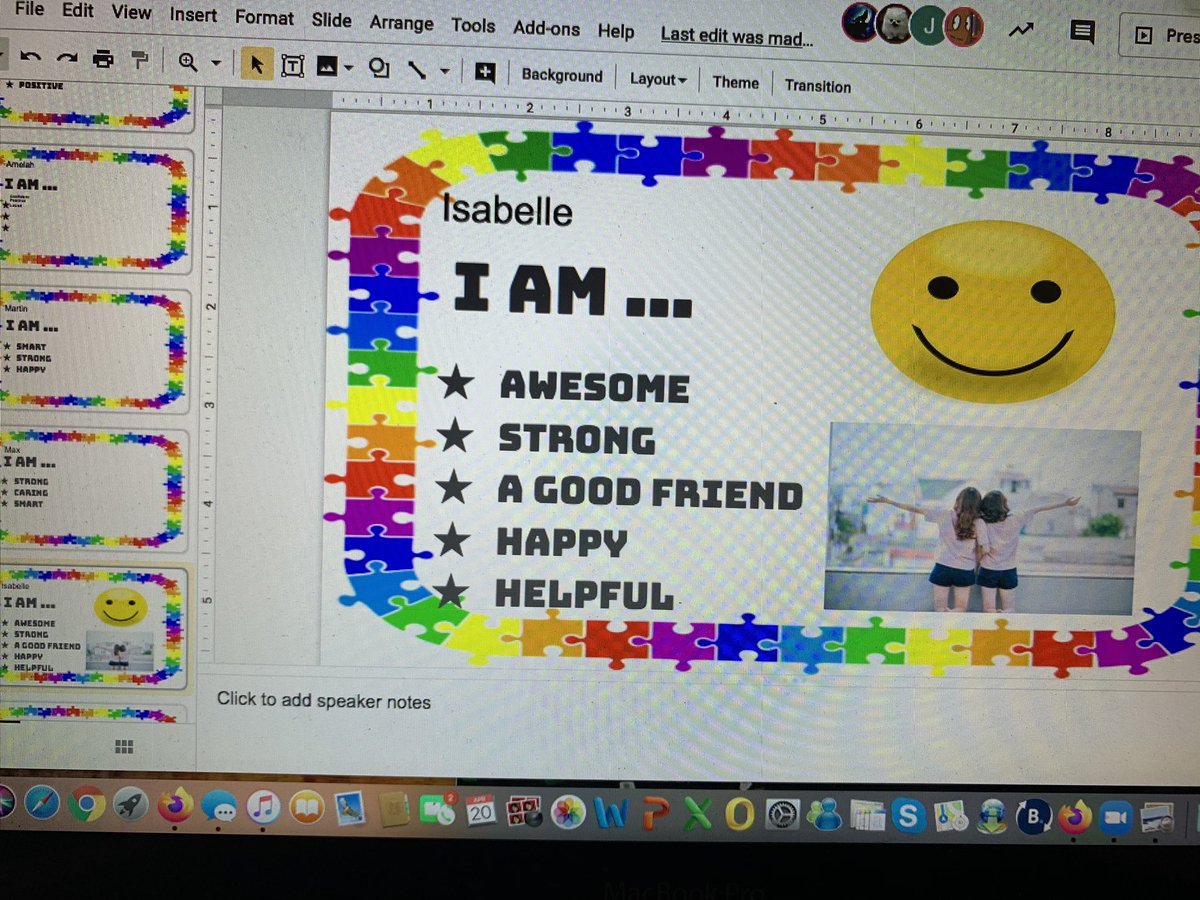This screenshot has width=1200, height=900.
Task: Open the activity dashboard trend icon
Action: 1021,31
